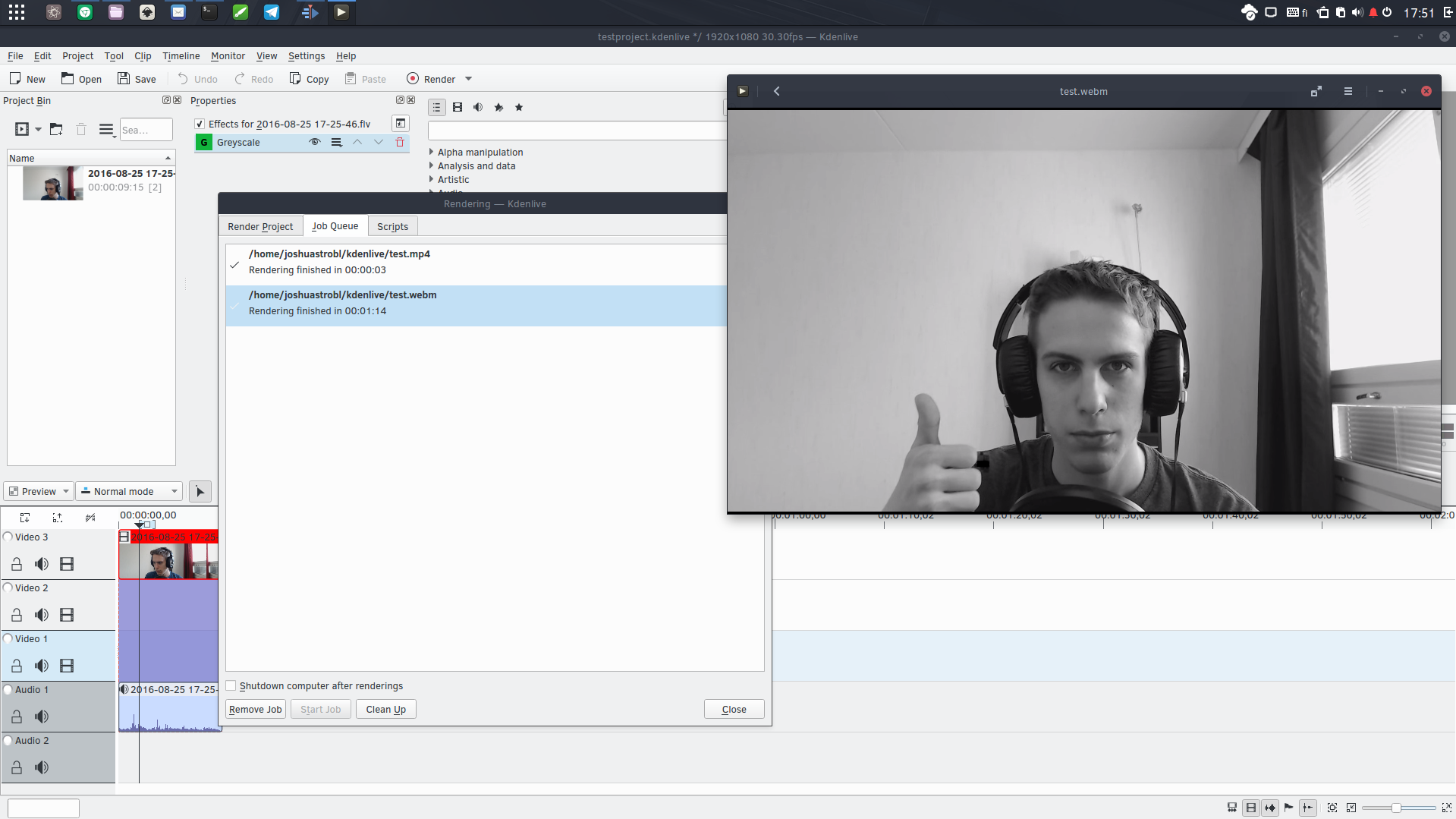Move Greyscale effect up with arrow icon
The width and height of the screenshot is (1456, 819).
pyautogui.click(x=357, y=143)
